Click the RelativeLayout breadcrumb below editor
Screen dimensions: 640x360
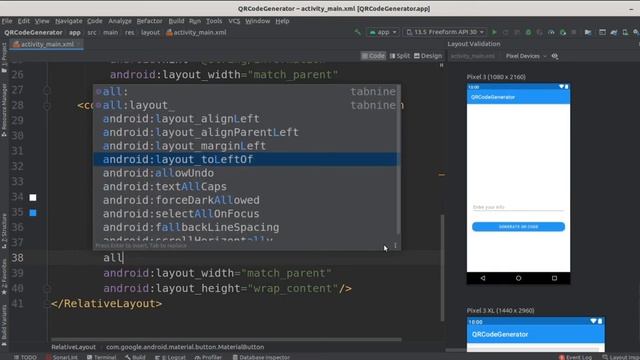73,347
